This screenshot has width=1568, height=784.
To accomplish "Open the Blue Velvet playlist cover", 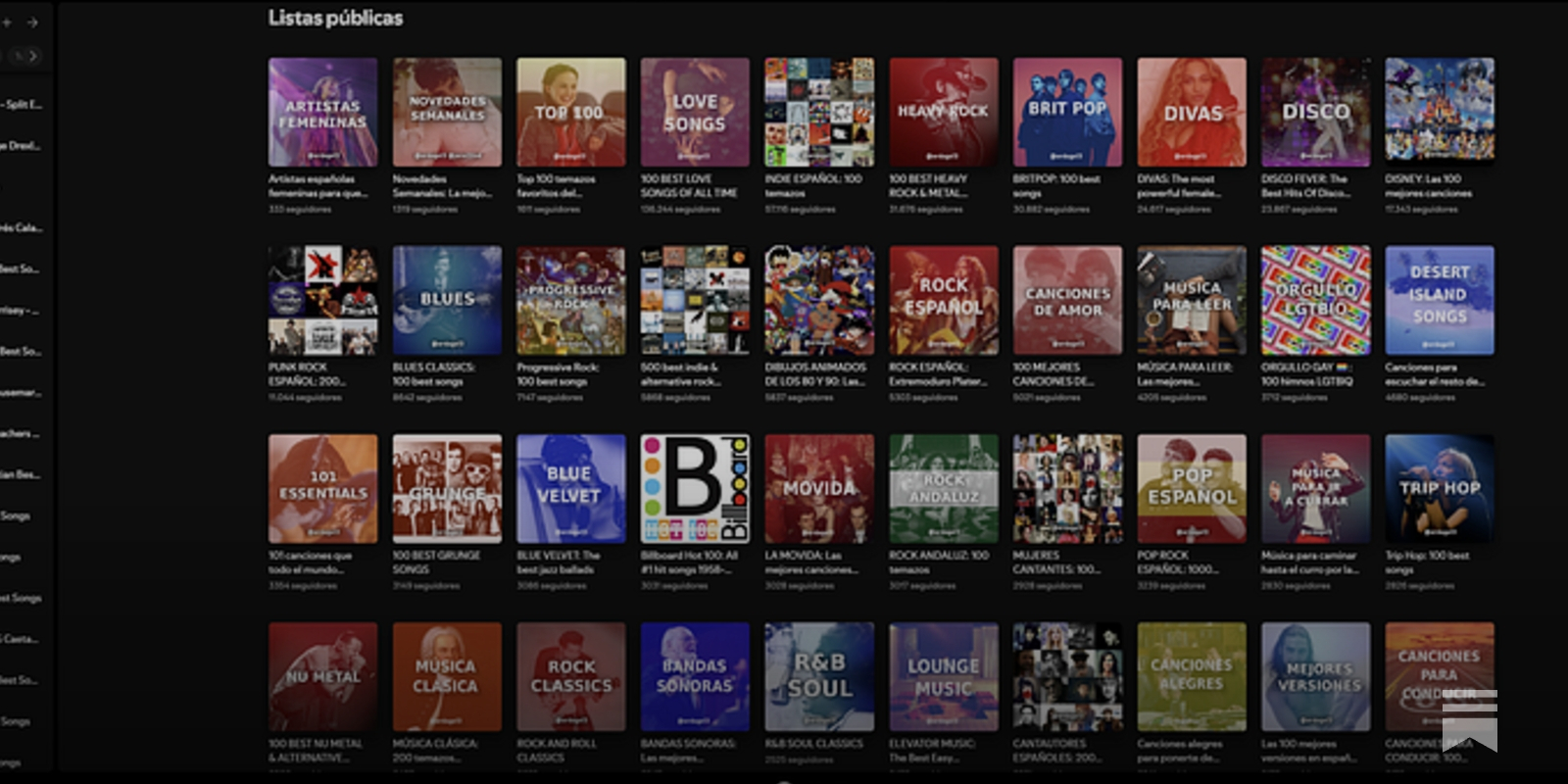I will (571, 489).
